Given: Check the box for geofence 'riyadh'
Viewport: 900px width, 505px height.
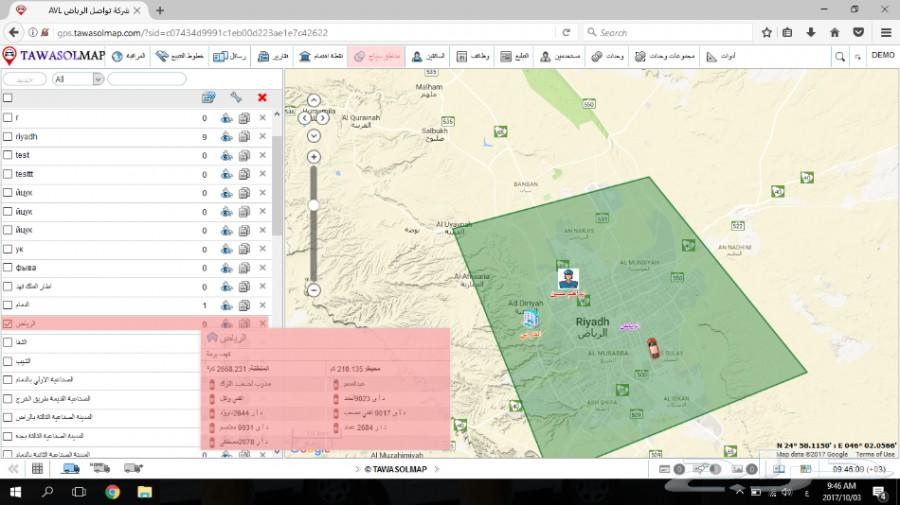Looking at the screenshot, I should coord(7,137).
